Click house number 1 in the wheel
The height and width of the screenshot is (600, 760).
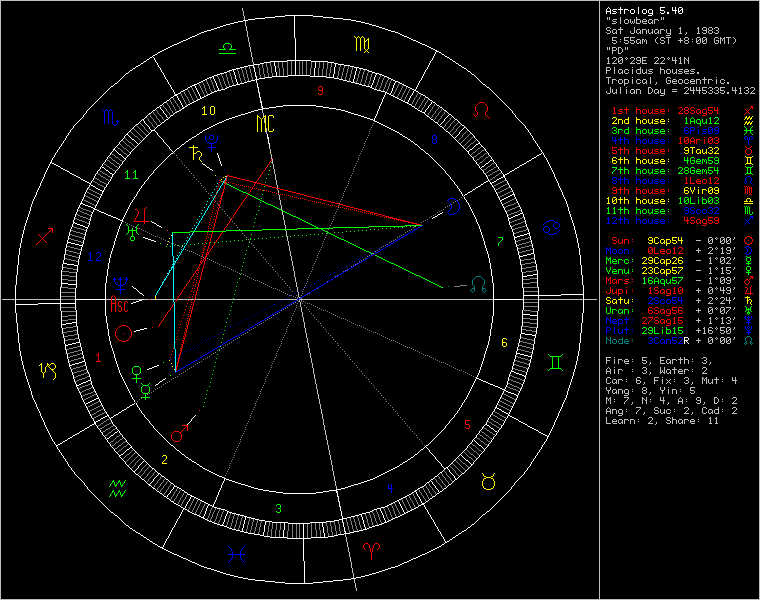coord(98,358)
